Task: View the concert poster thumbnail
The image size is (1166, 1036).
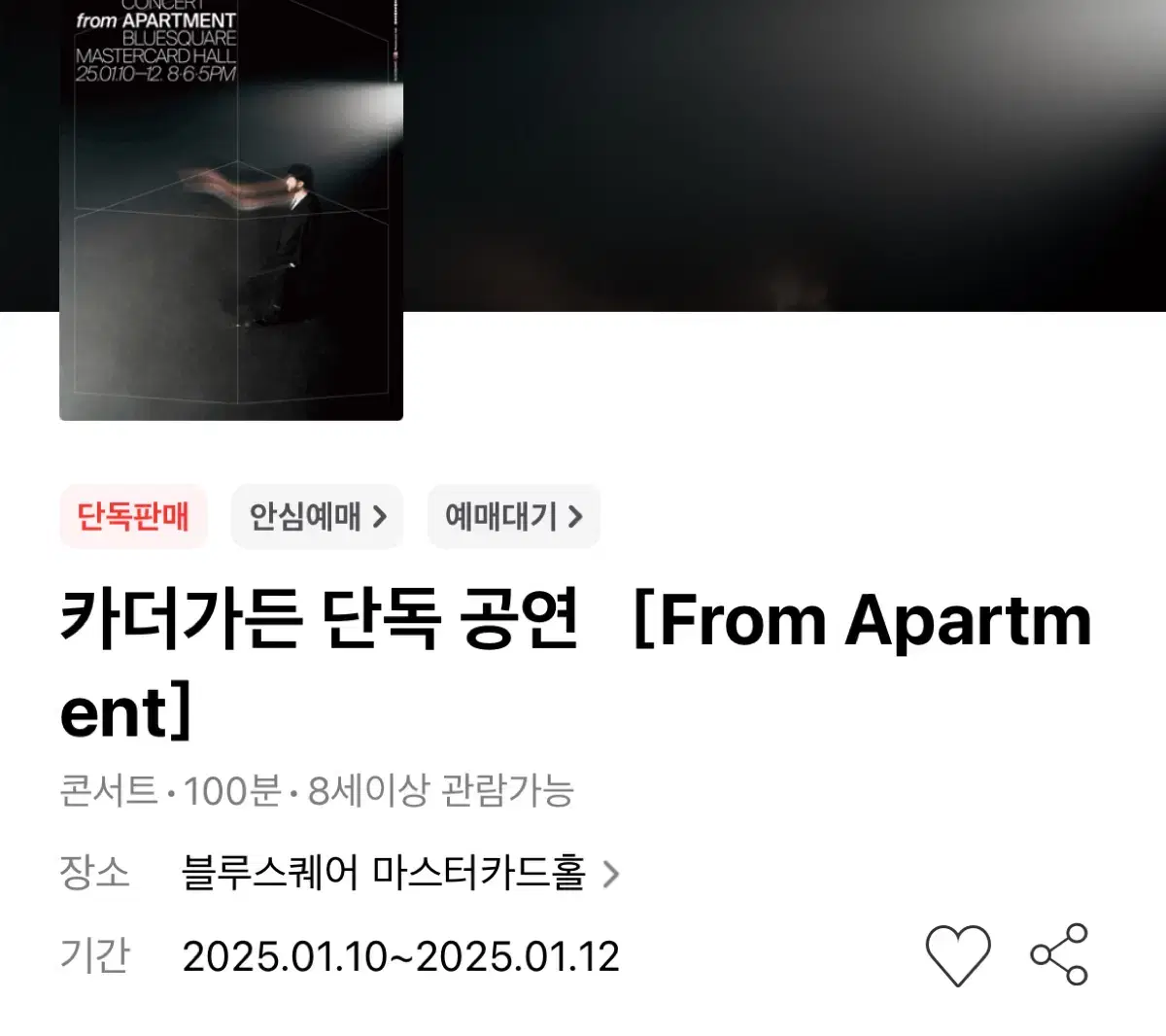Action: (231, 210)
